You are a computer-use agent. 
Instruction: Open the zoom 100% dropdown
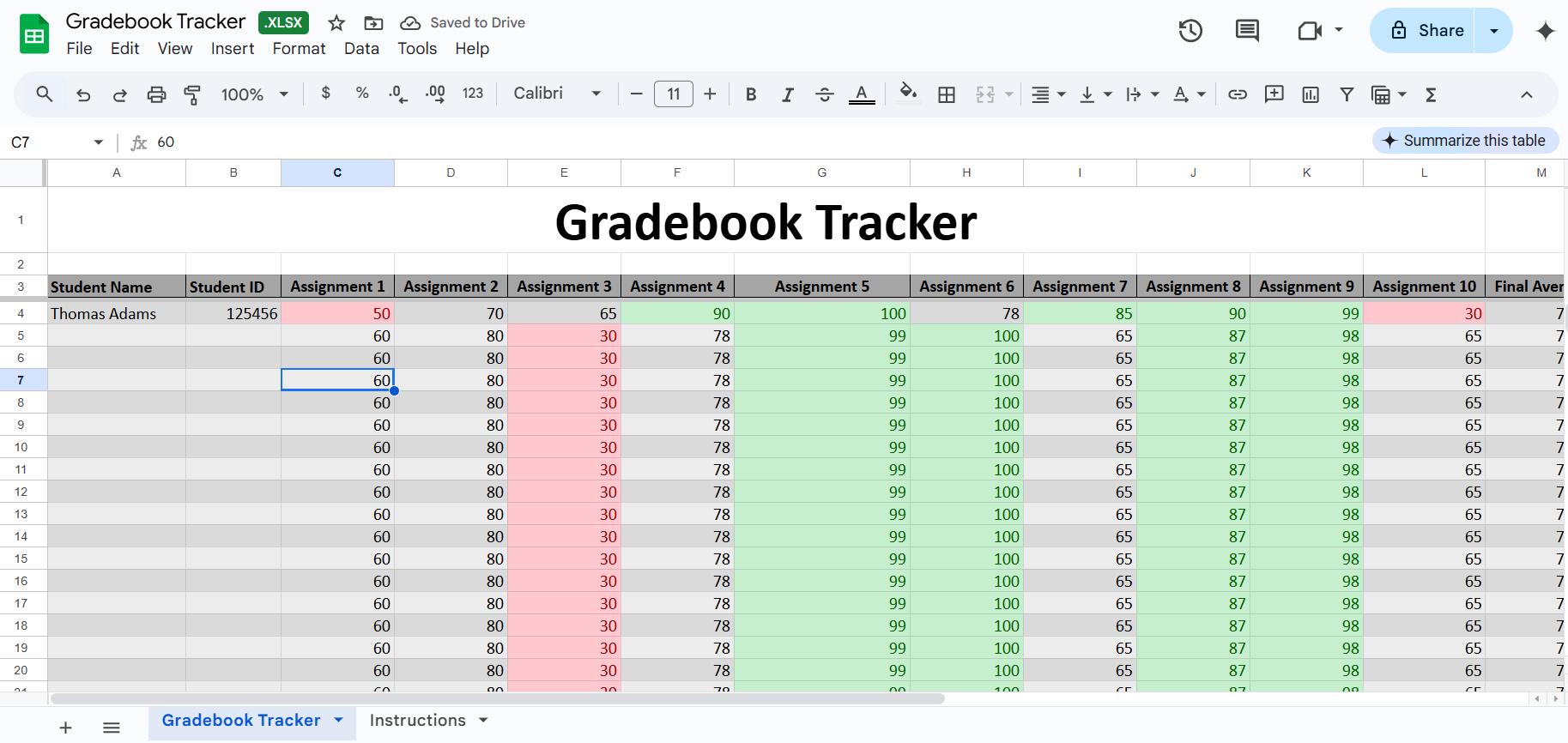pos(254,94)
